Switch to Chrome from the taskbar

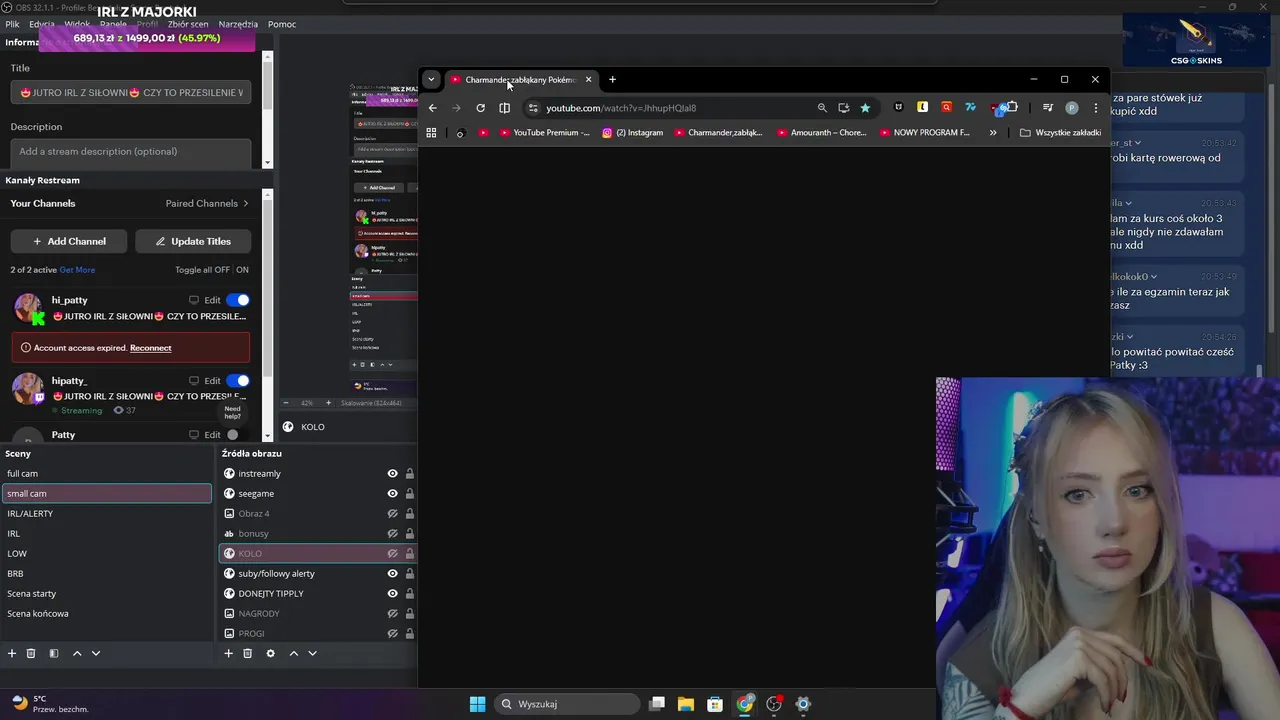point(745,704)
